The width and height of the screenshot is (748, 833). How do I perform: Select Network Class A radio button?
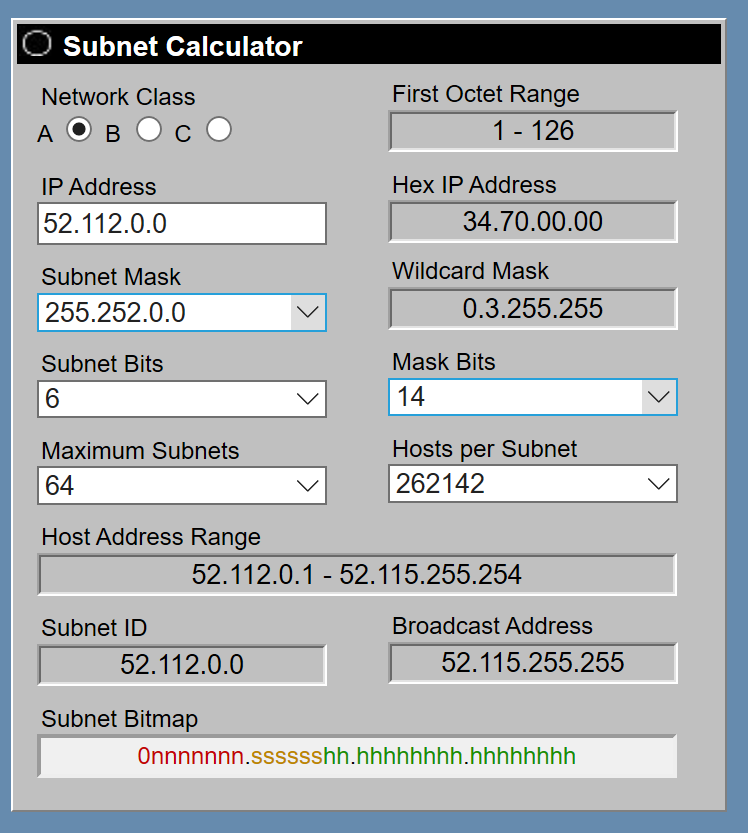(x=79, y=129)
